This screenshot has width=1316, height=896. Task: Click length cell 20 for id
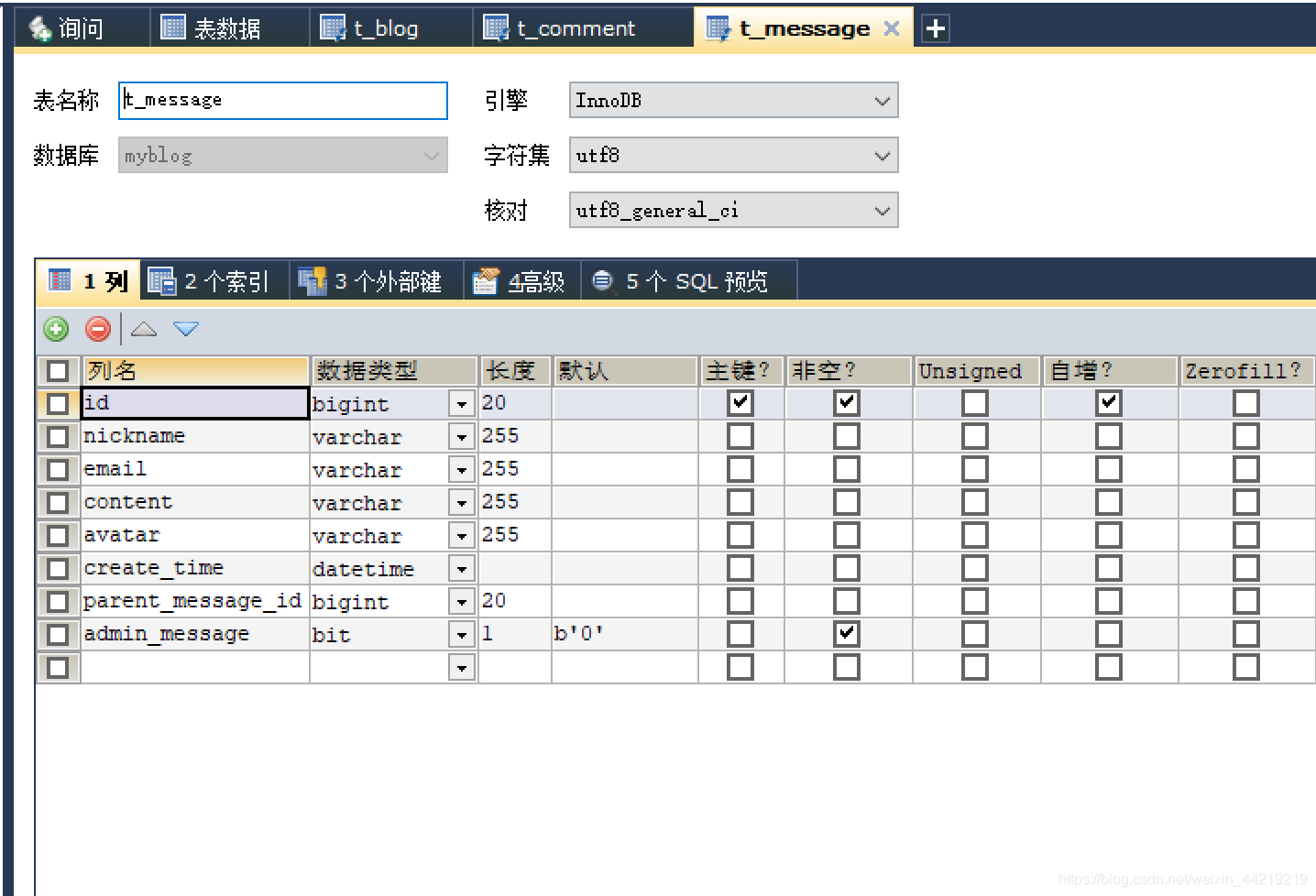click(x=515, y=403)
